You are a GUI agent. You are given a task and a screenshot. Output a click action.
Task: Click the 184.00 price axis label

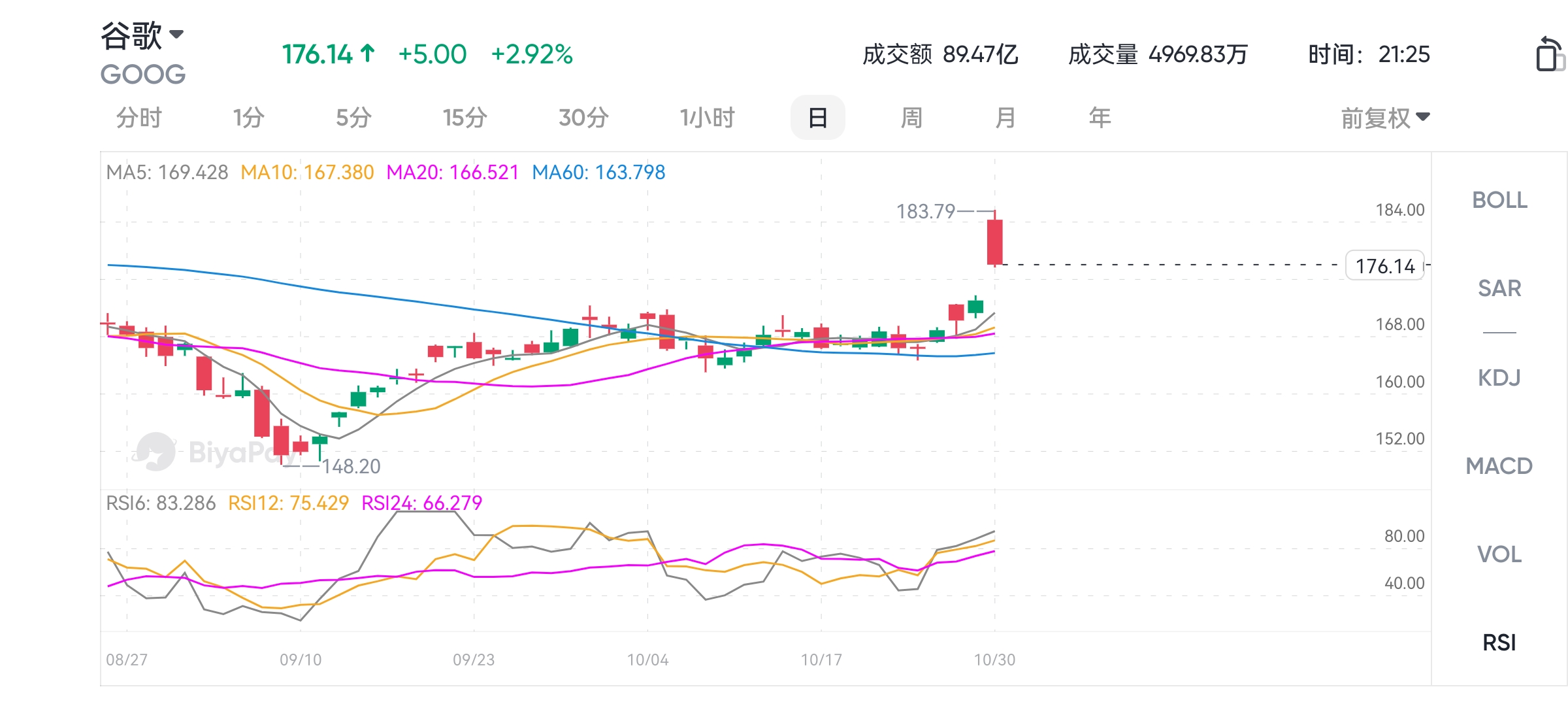pyautogui.click(x=1400, y=210)
